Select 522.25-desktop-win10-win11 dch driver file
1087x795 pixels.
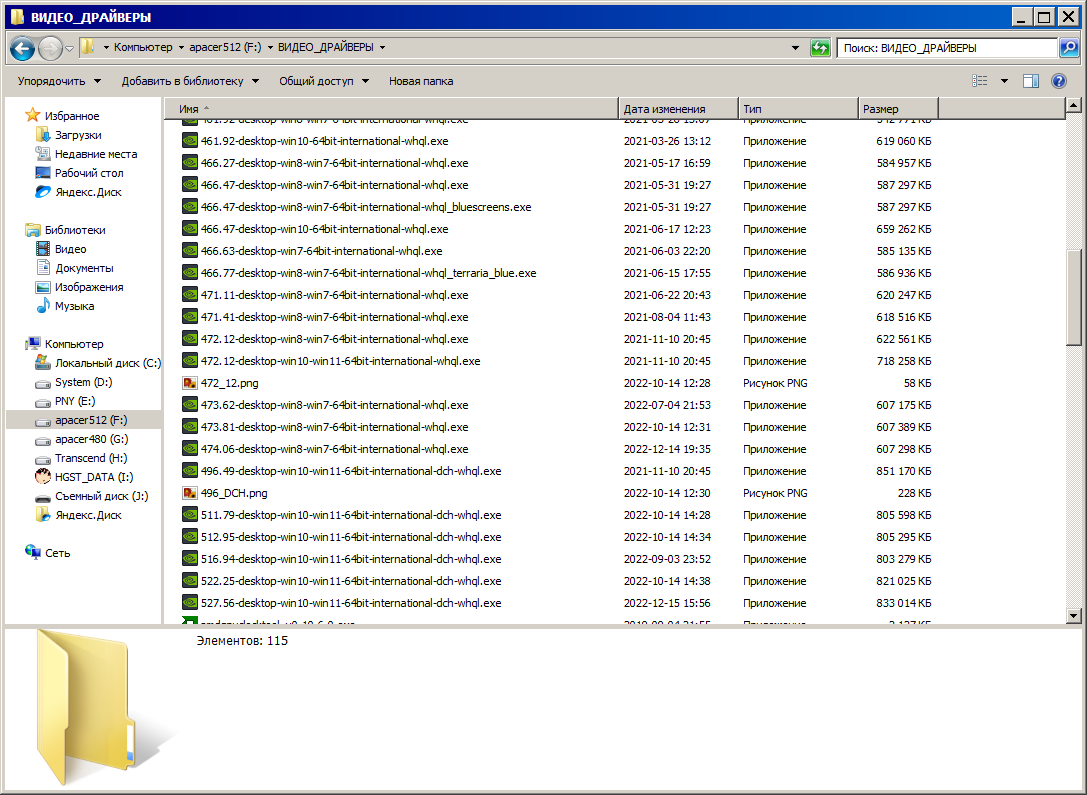point(351,582)
